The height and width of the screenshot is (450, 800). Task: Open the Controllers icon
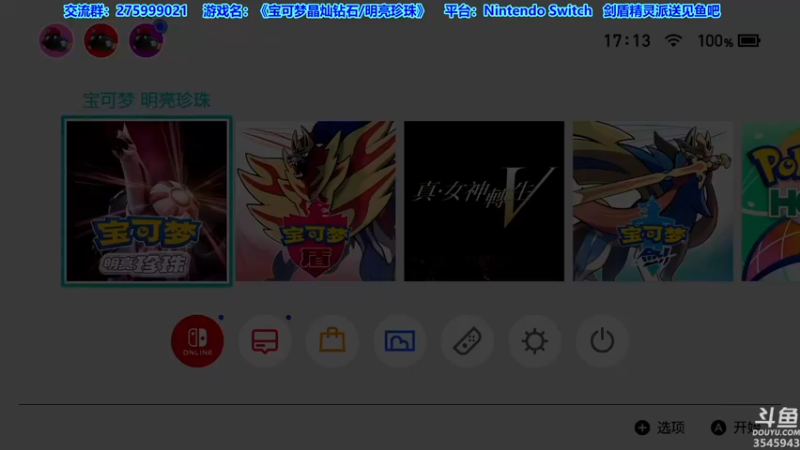coord(467,341)
